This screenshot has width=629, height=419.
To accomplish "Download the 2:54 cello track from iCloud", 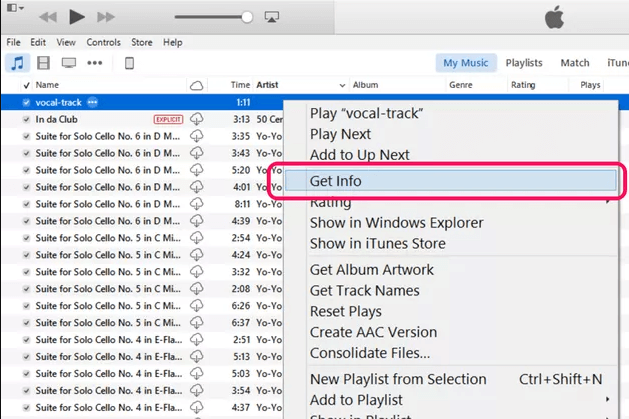I will 197,238.
